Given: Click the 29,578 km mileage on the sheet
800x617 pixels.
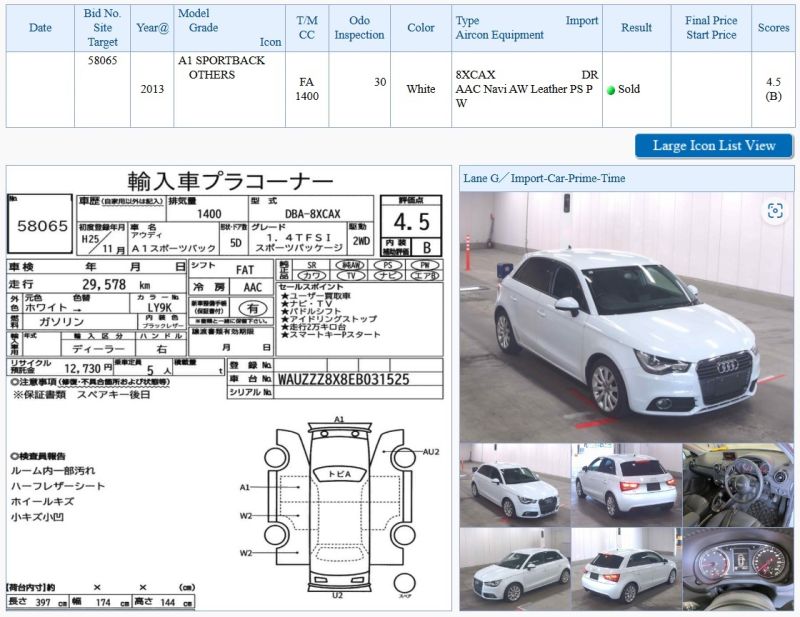Looking at the screenshot, I should coord(116,285).
